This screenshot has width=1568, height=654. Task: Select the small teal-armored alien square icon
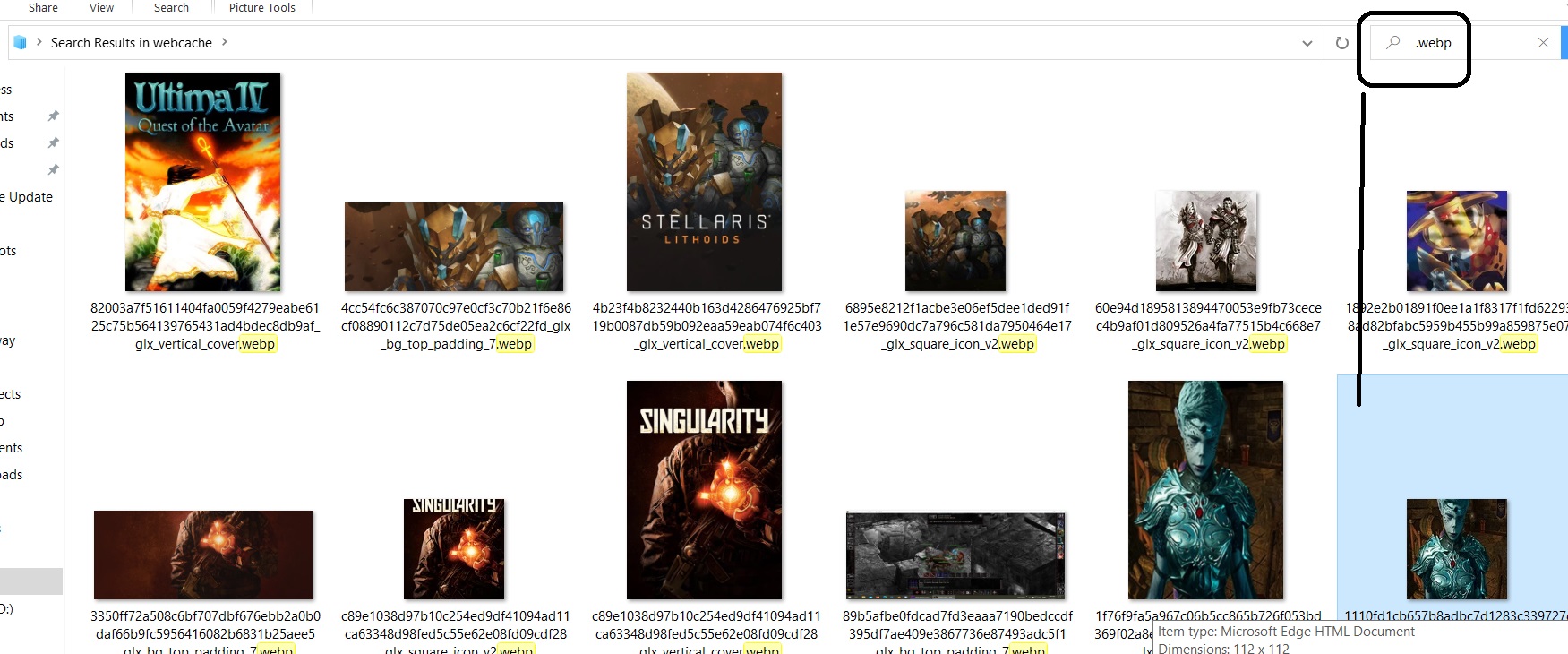pyautogui.click(x=1457, y=549)
